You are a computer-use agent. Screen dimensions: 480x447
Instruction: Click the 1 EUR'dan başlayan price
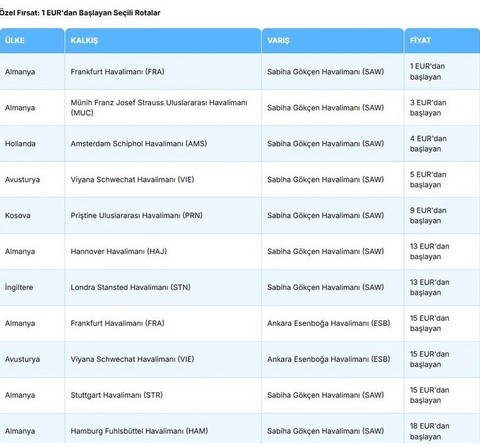pos(427,72)
